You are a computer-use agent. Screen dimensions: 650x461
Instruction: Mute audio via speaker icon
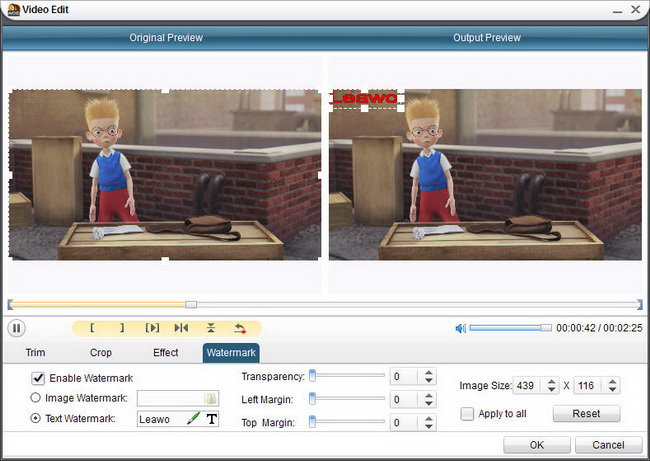point(461,328)
